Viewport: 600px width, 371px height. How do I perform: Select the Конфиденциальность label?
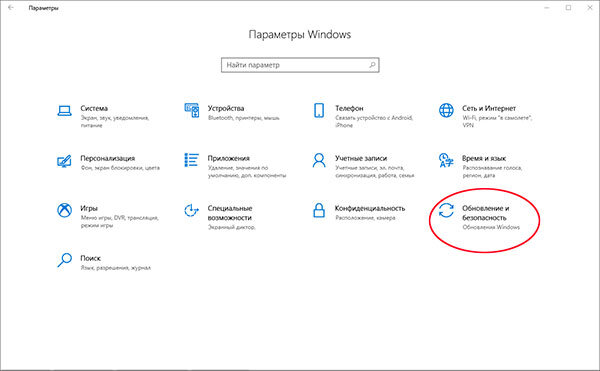pyautogui.click(x=370, y=208)
